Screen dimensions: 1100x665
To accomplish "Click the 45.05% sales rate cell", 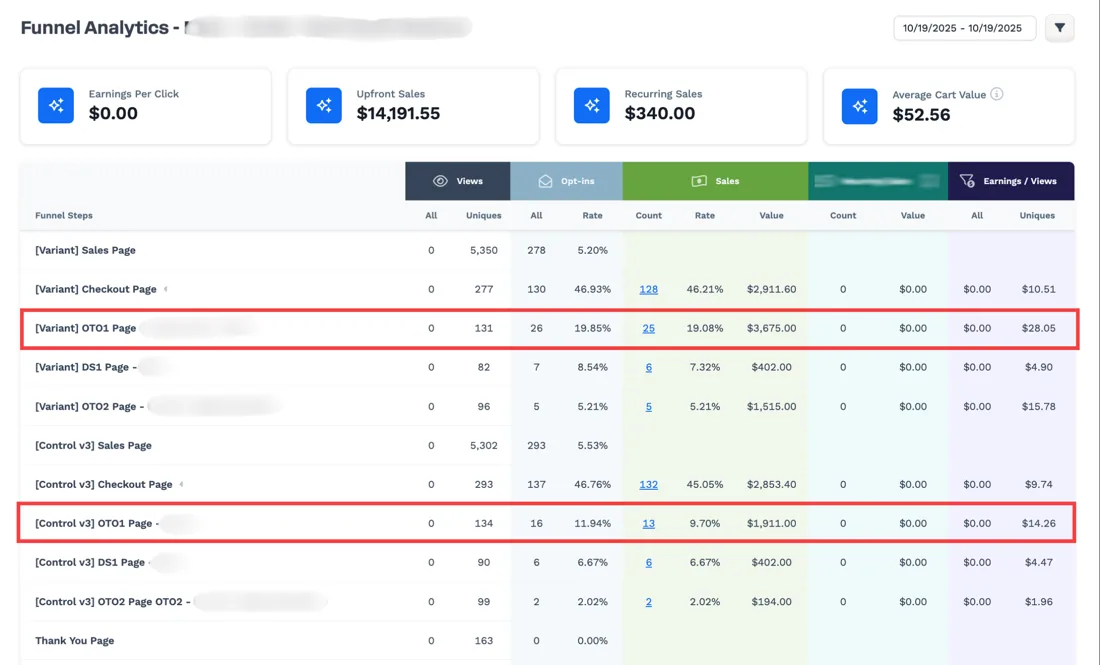I will (x=704, y=484).
